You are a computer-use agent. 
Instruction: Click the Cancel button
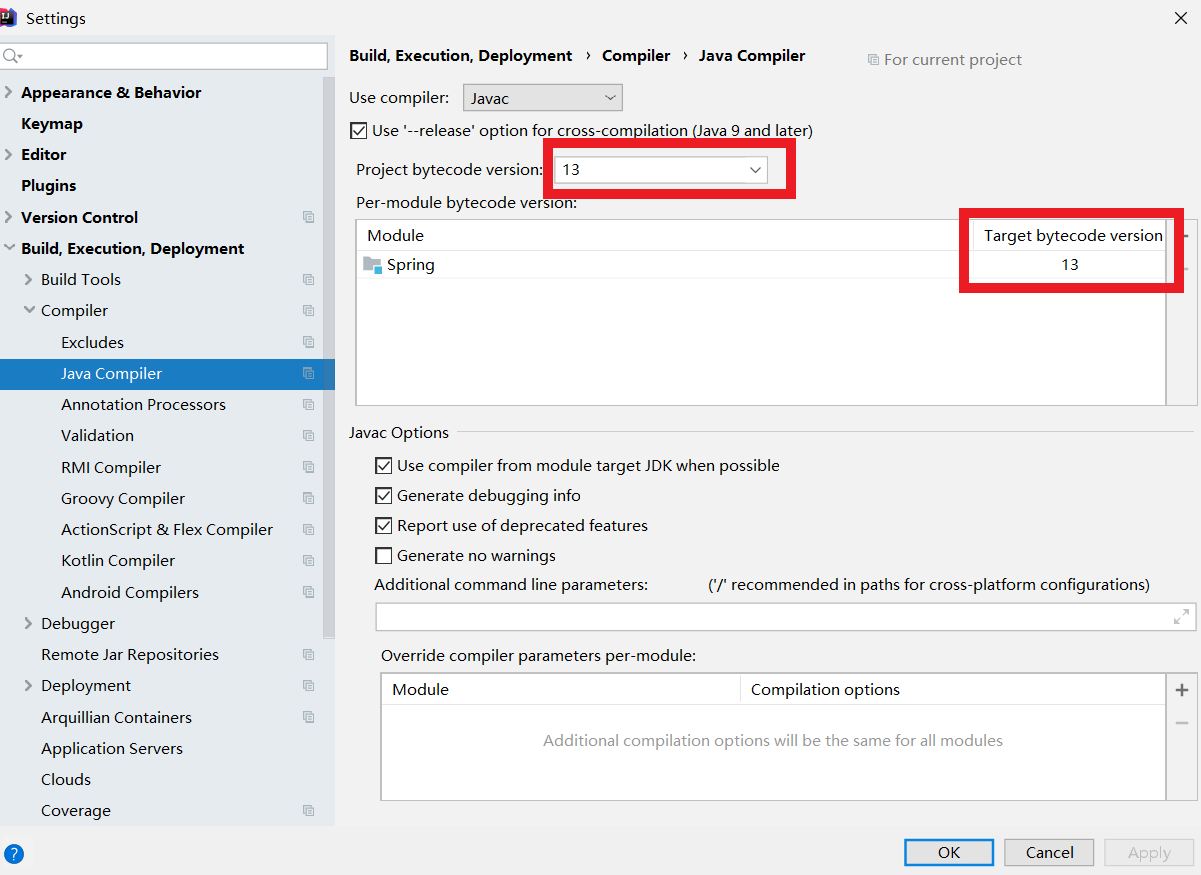1050,852
